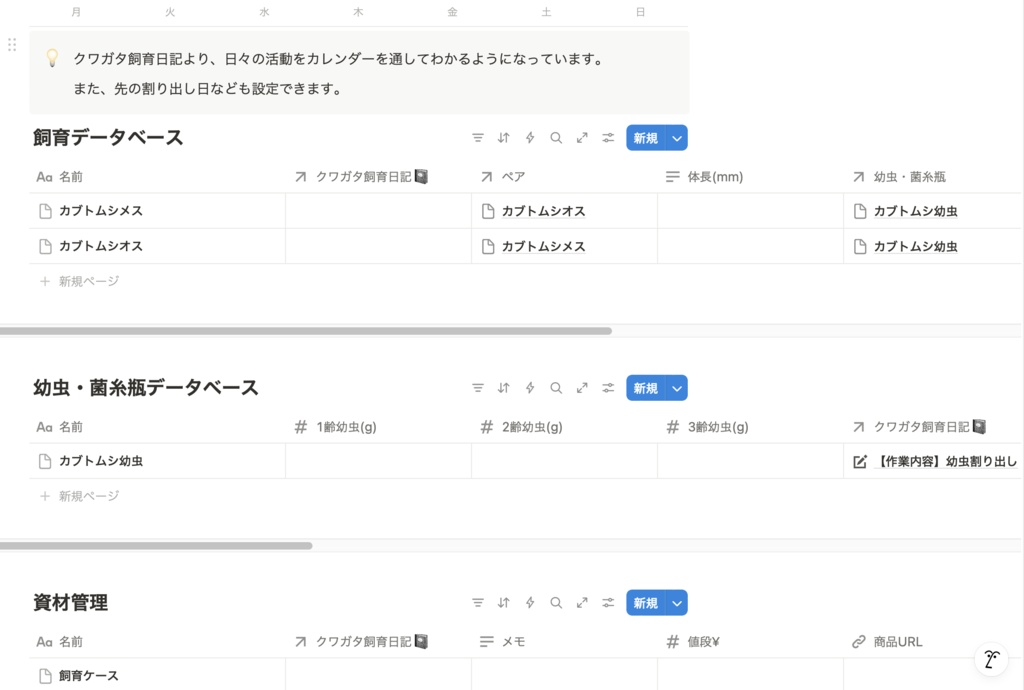Click empty 1齢幼虫(g) cell for カブトムシ幼虫

[378, 461]
